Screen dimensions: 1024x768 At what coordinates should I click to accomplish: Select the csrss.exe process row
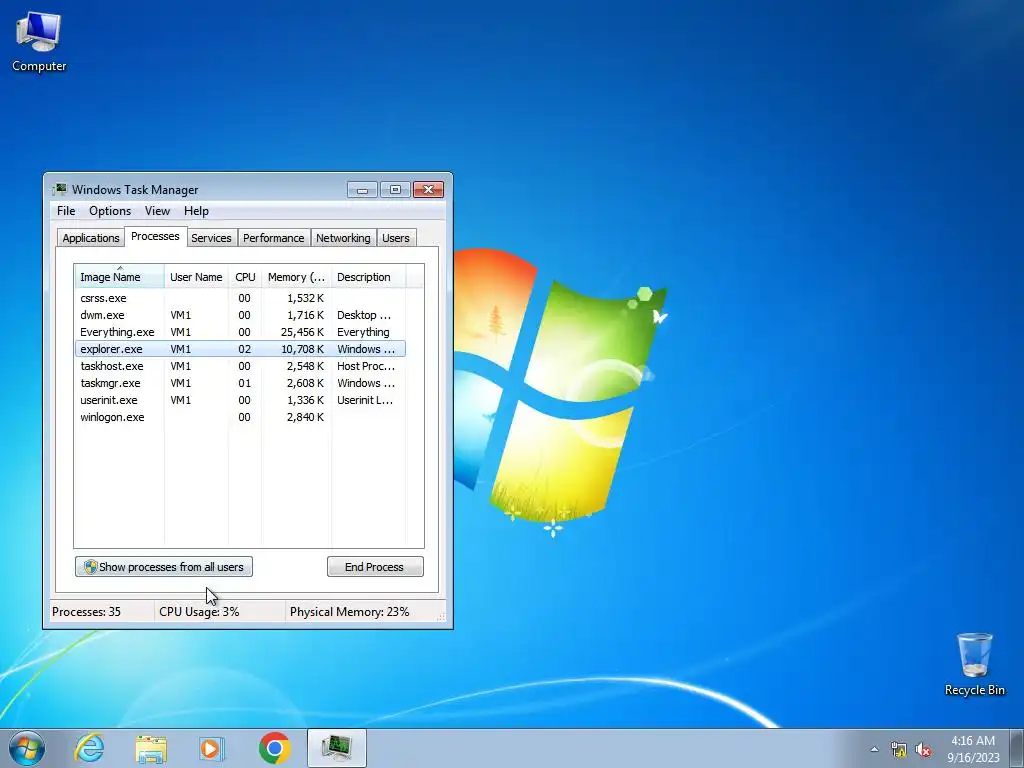240,298
